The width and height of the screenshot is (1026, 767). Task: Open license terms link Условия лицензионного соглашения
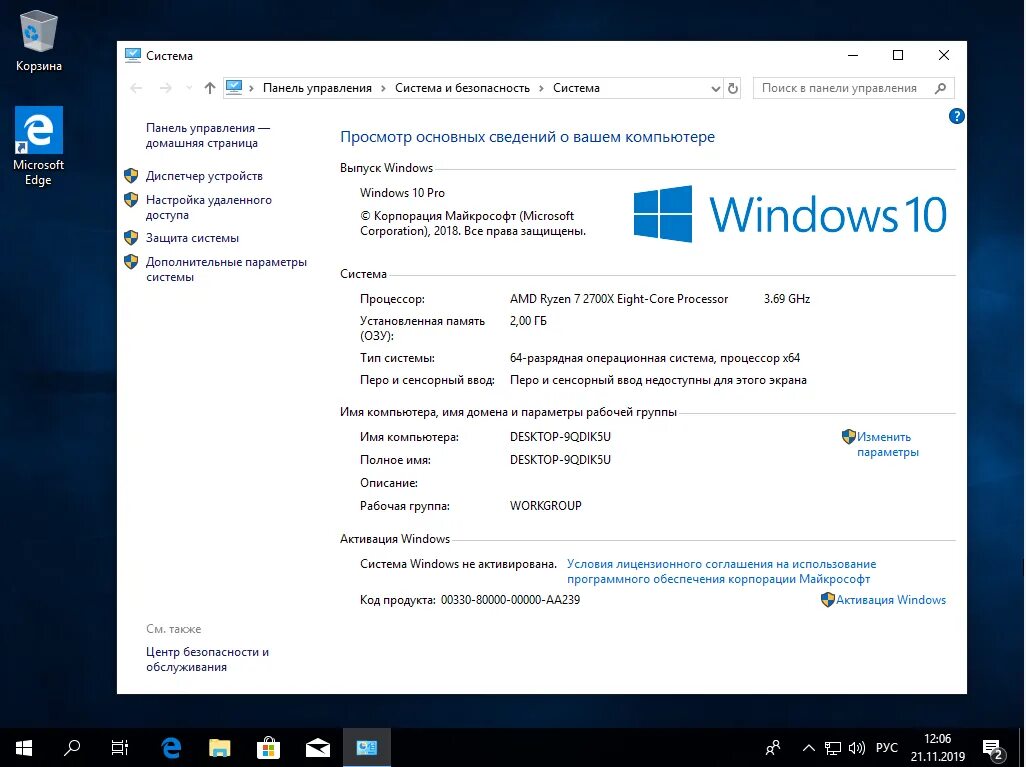(721, 571)
